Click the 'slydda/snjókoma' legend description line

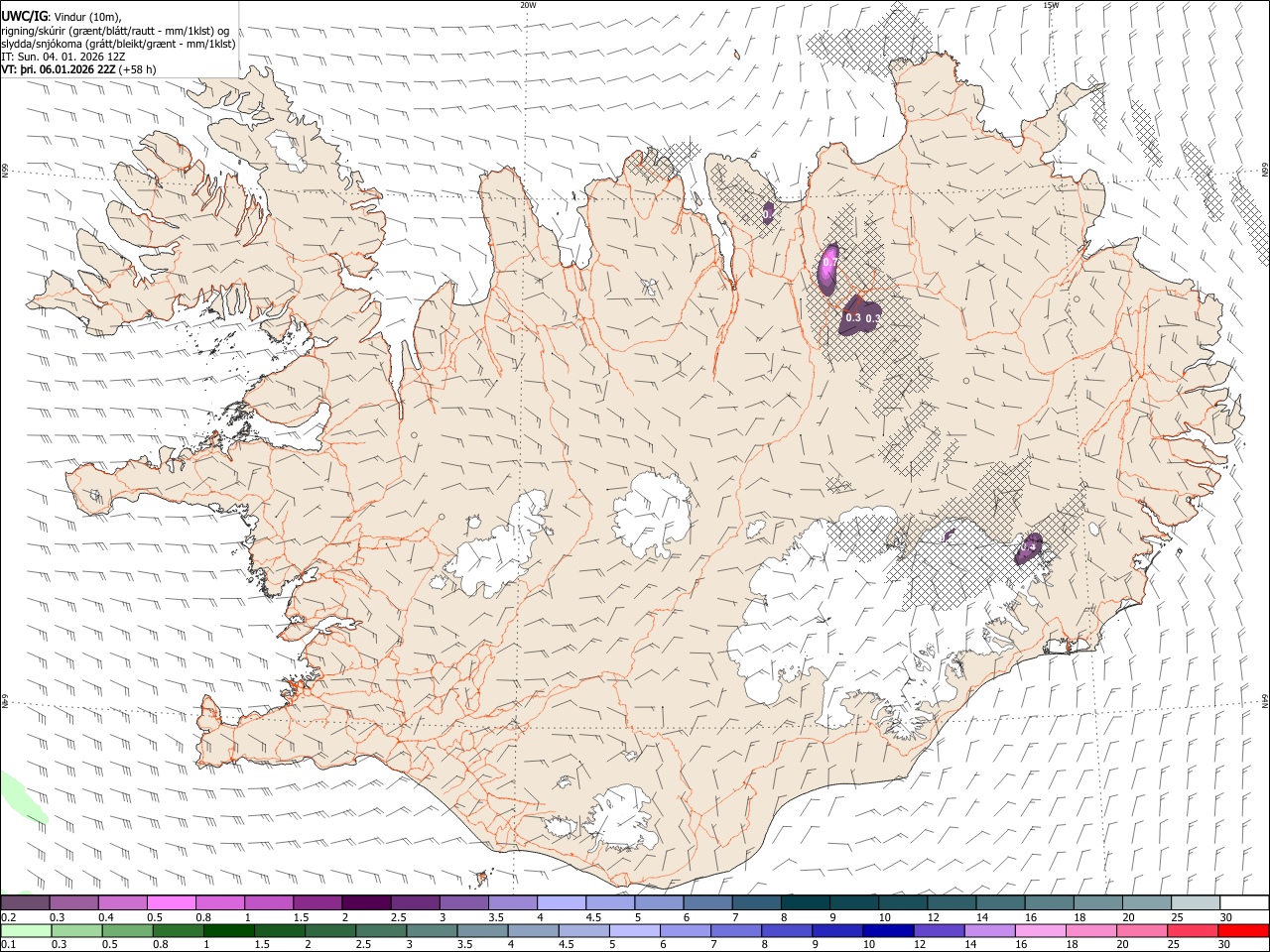[x=119, y=44]
